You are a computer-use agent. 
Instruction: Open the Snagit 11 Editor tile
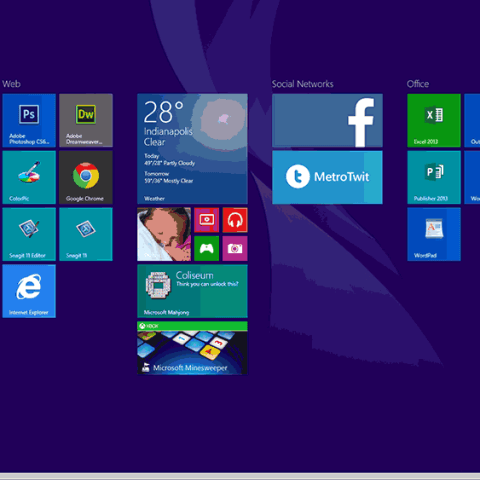[29, 234]
